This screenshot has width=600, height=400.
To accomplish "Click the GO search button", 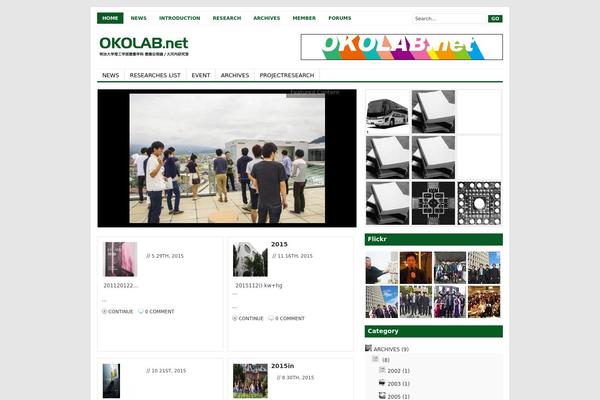I will (495, 18).
